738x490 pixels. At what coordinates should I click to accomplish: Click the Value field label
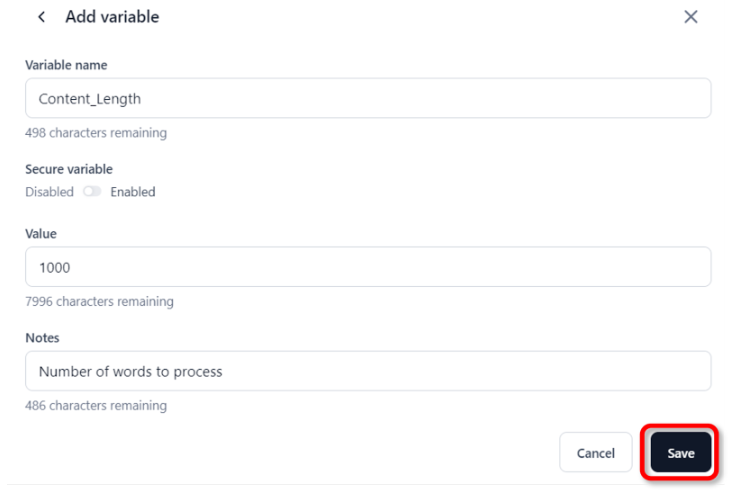tap(41, 233)
